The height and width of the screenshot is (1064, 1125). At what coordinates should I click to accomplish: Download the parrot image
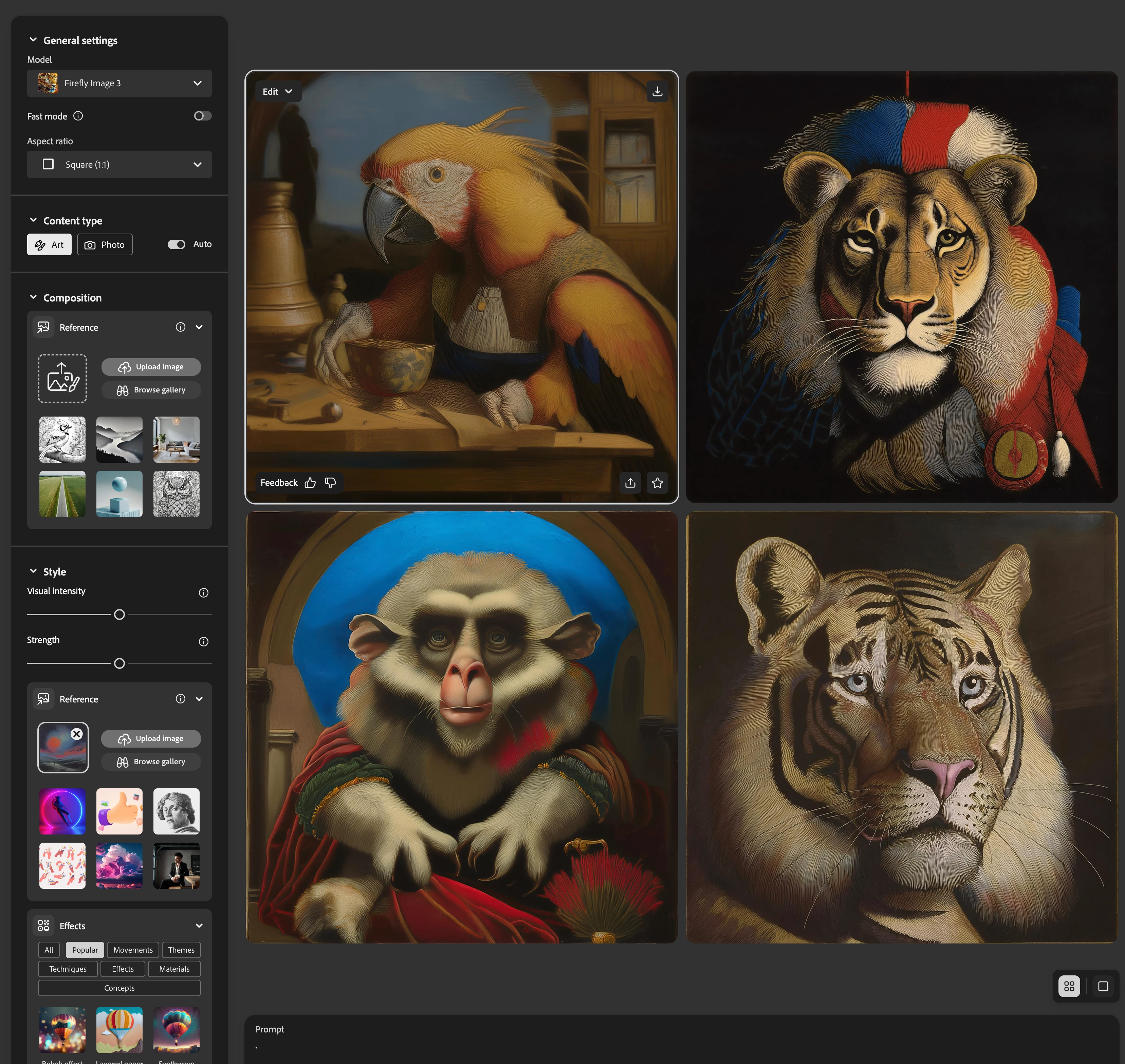(657, 91)
